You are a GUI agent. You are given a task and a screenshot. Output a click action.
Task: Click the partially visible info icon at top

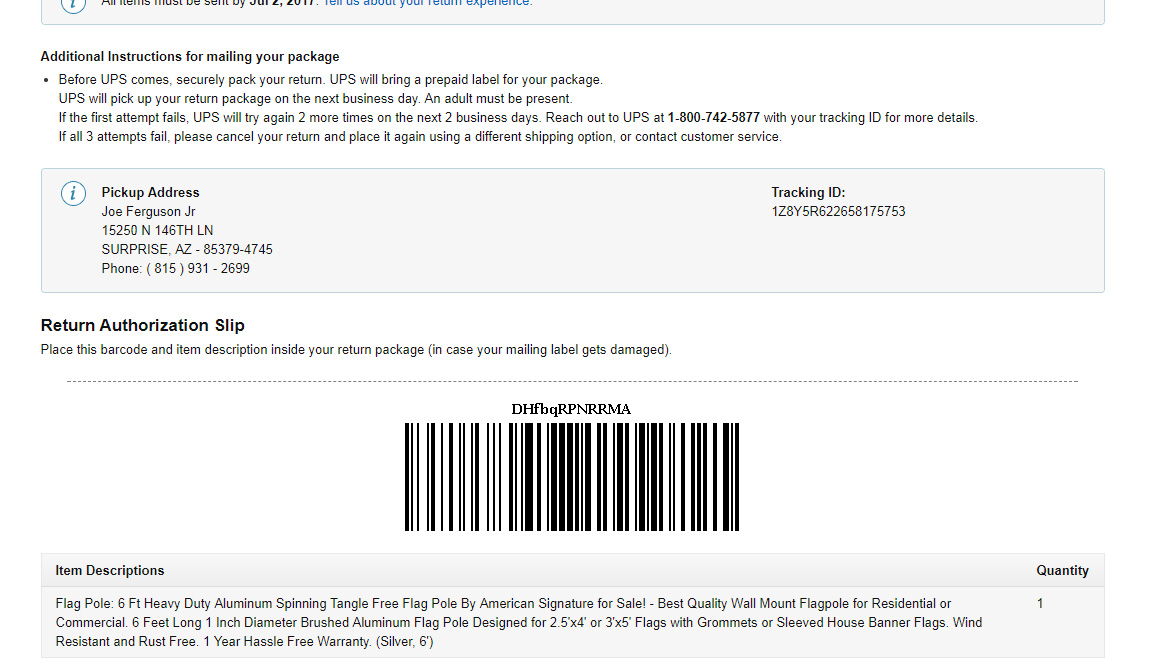click(x=73, y=5)
